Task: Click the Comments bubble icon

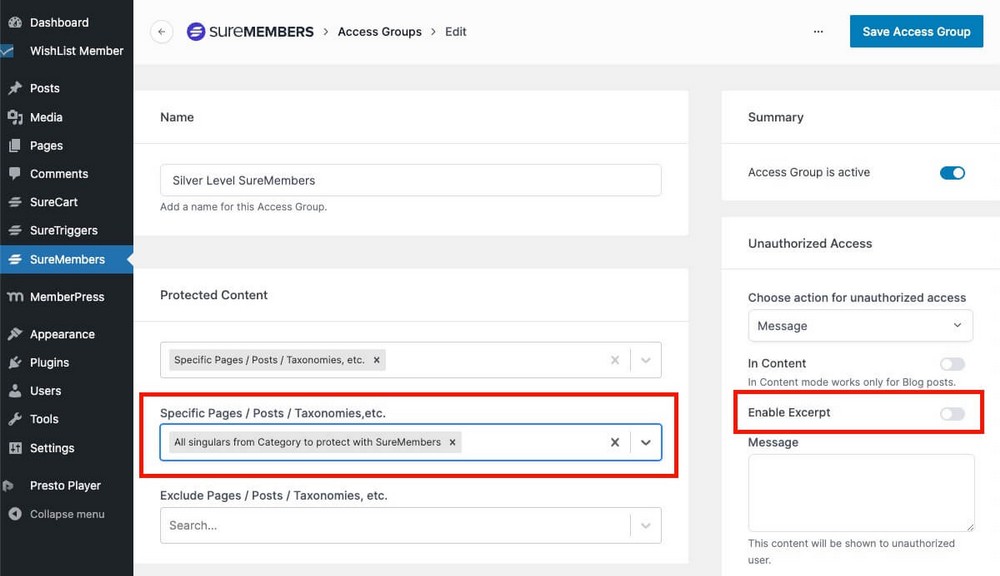Action: coord(15,174)
